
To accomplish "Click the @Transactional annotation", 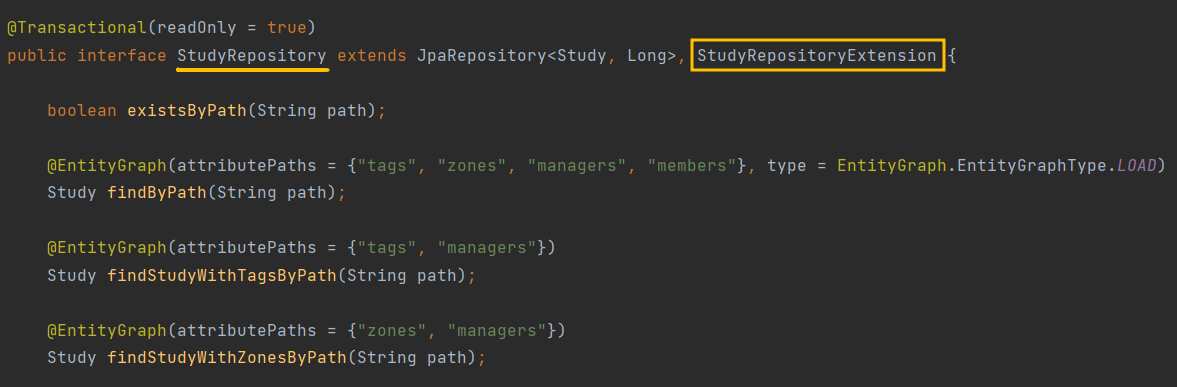I will [x=77, y=28].
